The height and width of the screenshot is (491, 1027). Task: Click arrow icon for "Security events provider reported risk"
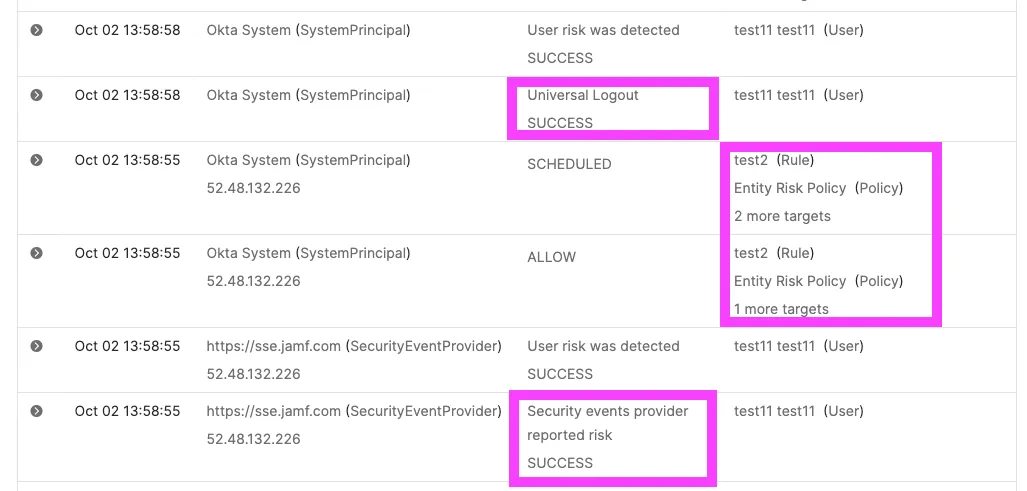pos(37,411)
